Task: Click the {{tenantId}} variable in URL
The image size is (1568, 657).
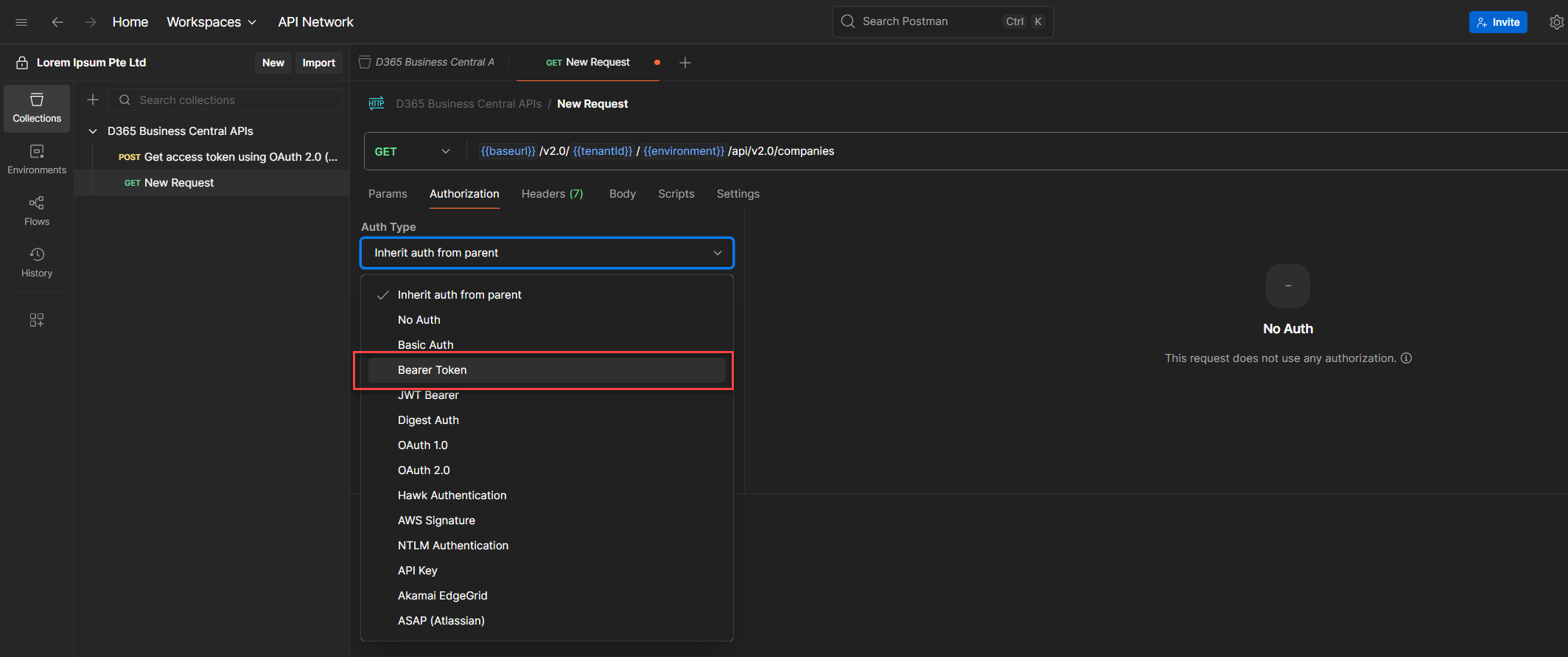Action: (x=603, y=151)
